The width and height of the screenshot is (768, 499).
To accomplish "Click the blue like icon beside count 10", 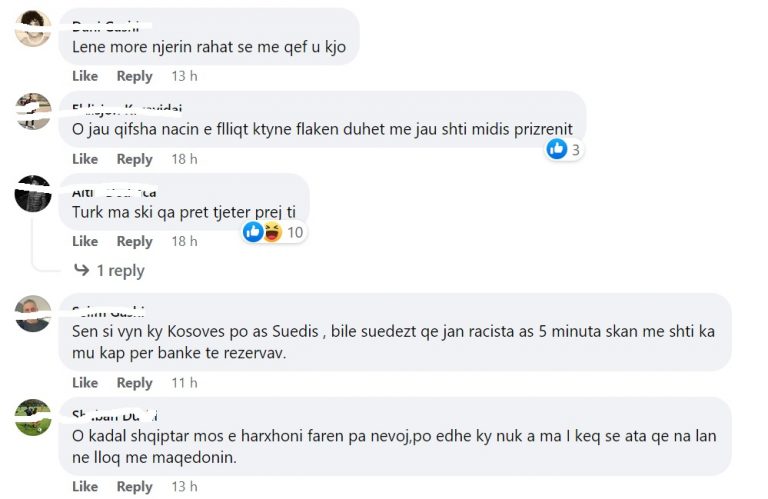I will tap(253, 232).
